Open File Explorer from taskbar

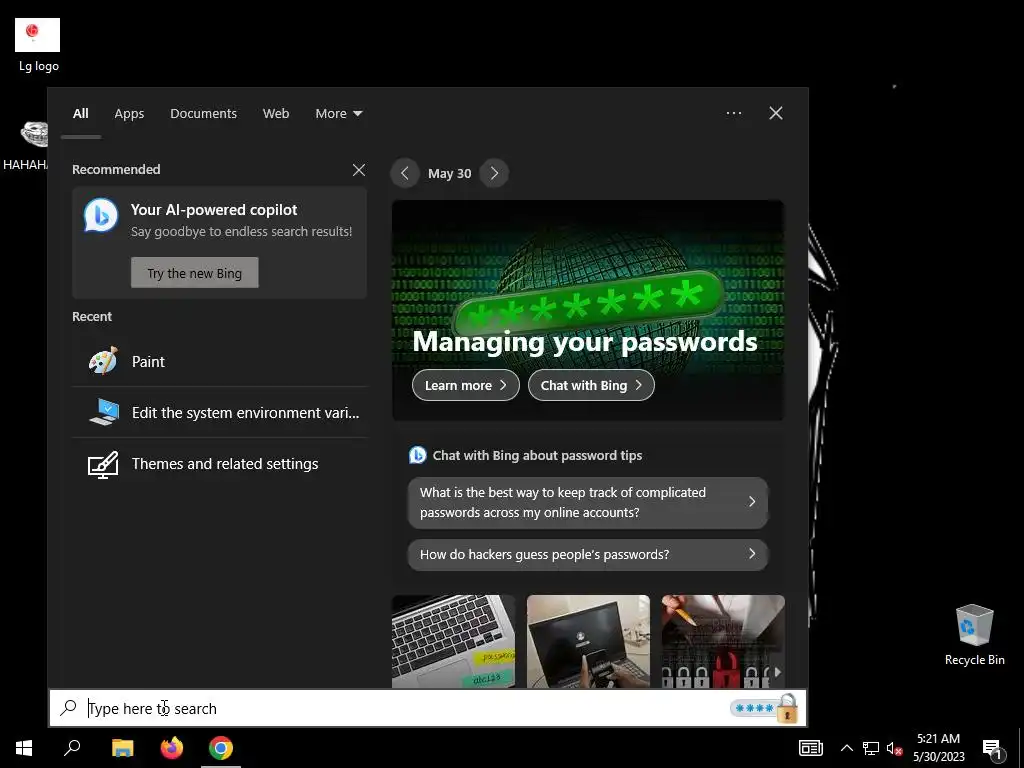tap(122, 748)
